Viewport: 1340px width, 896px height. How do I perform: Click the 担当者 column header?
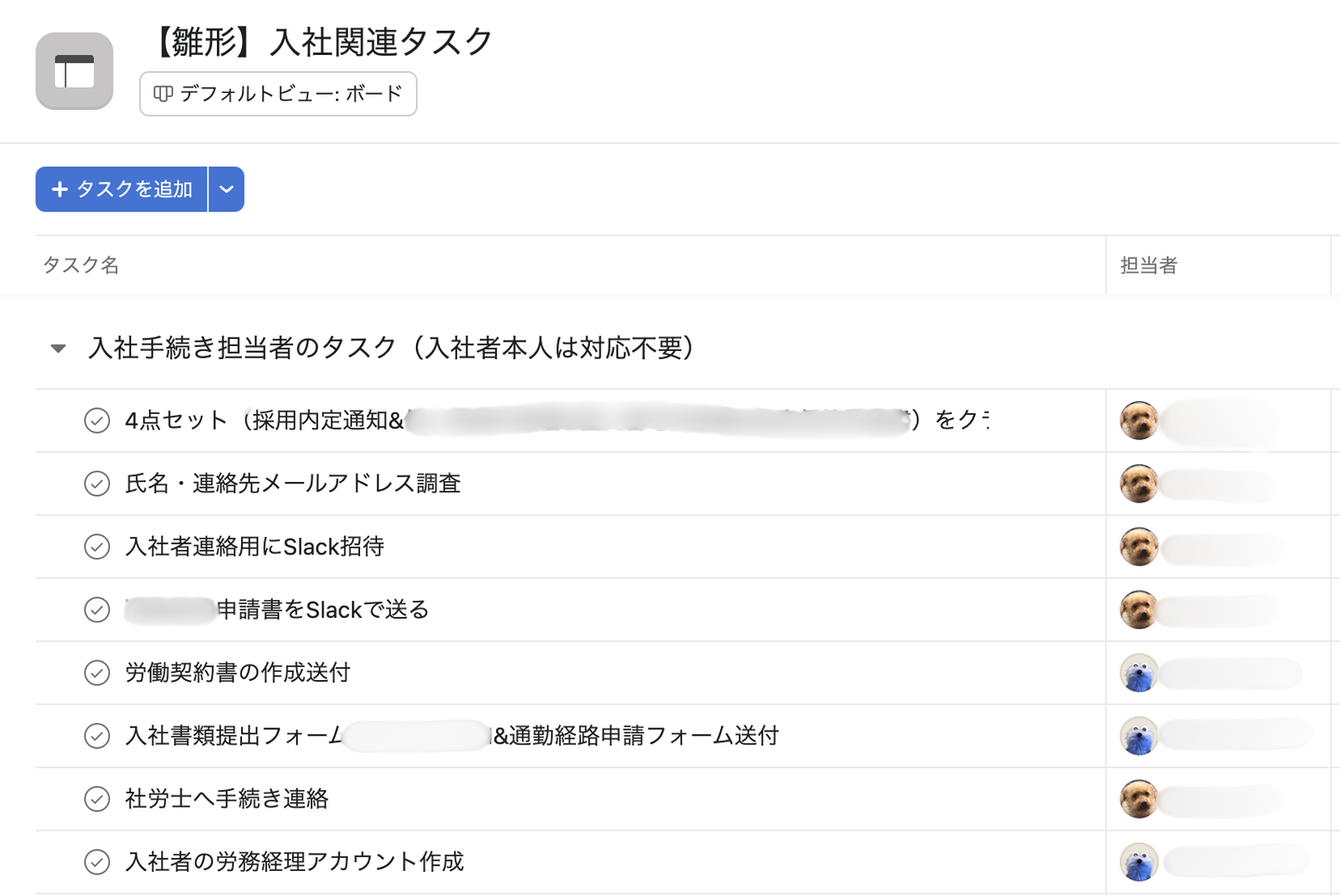coord(1148,265)
